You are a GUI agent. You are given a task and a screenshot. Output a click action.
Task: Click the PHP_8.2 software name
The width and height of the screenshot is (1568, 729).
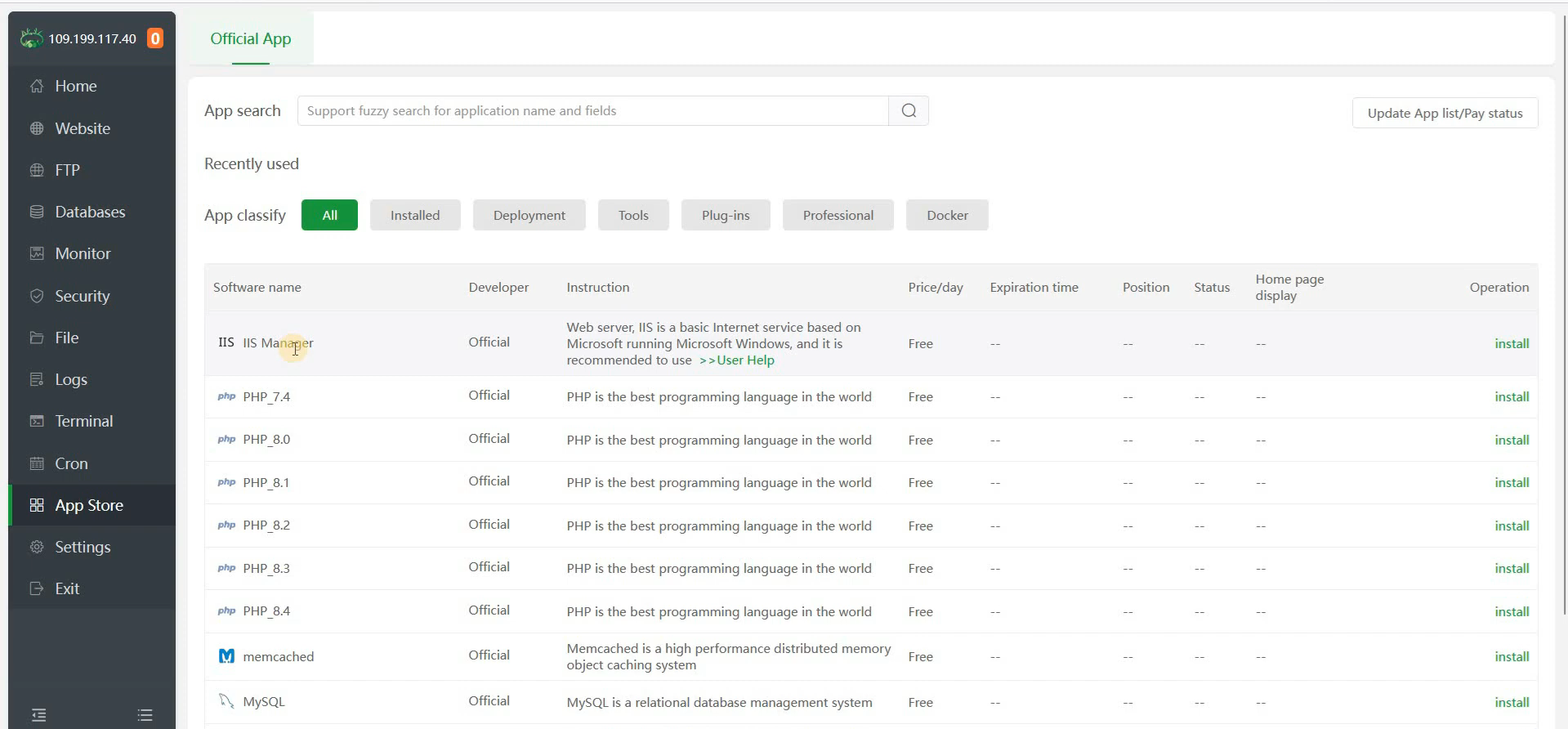pos(266,526)
